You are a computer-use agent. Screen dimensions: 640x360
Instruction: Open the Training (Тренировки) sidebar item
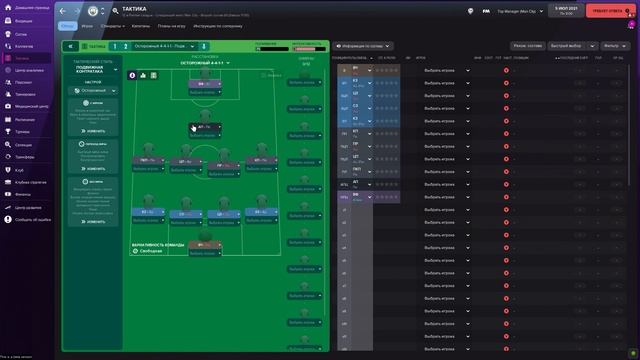pos(25,94)
